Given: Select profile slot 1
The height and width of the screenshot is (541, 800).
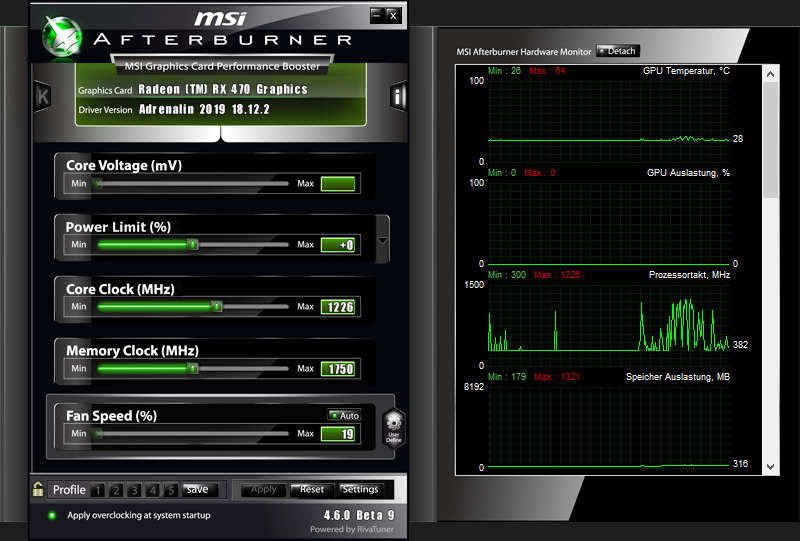Looking at the screenshot, I should pyautogui.click(x=97, y=490).
